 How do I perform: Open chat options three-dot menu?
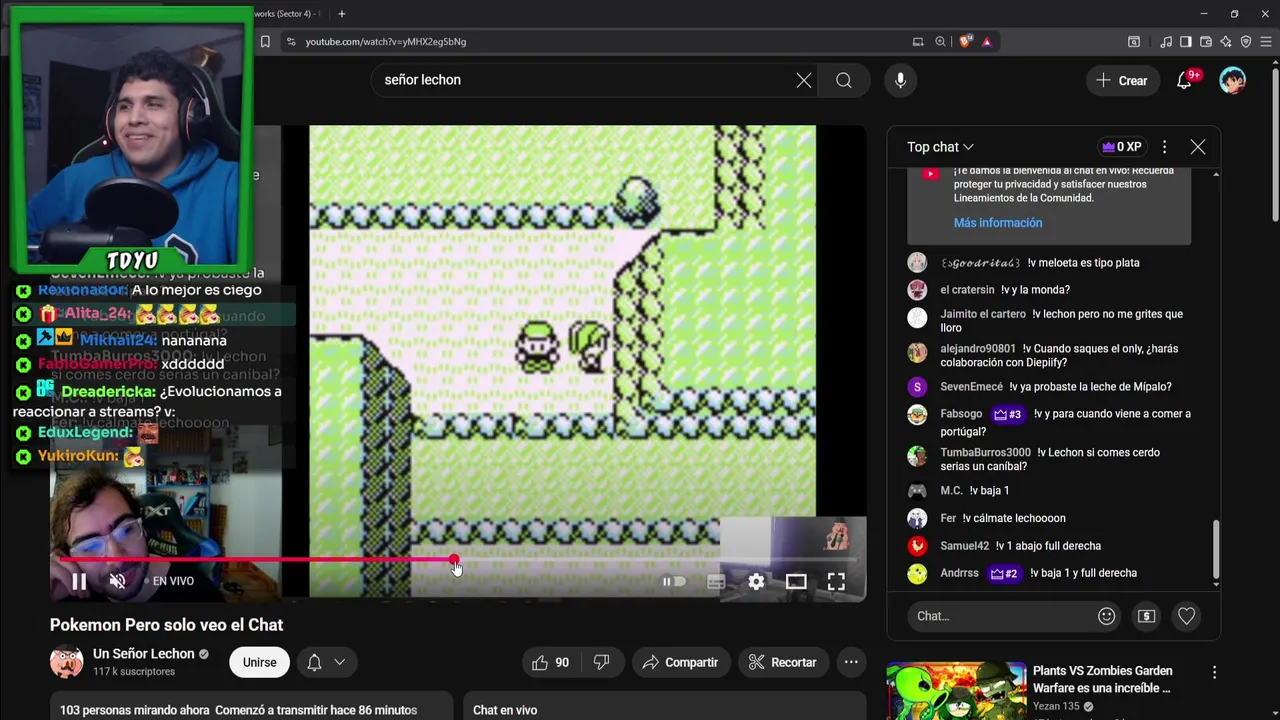pos(1164,147)
